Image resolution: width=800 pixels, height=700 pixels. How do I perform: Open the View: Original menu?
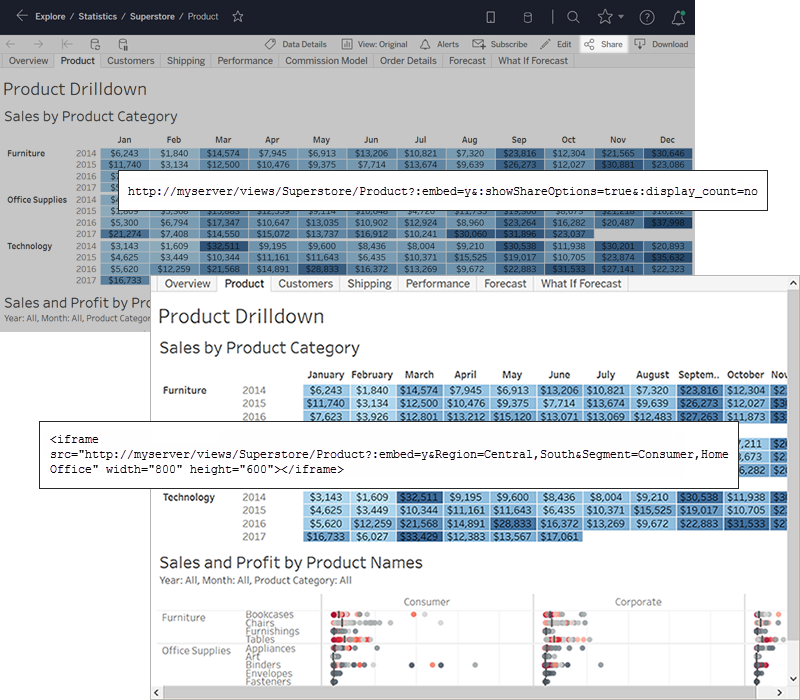click(x=374, y=44)
